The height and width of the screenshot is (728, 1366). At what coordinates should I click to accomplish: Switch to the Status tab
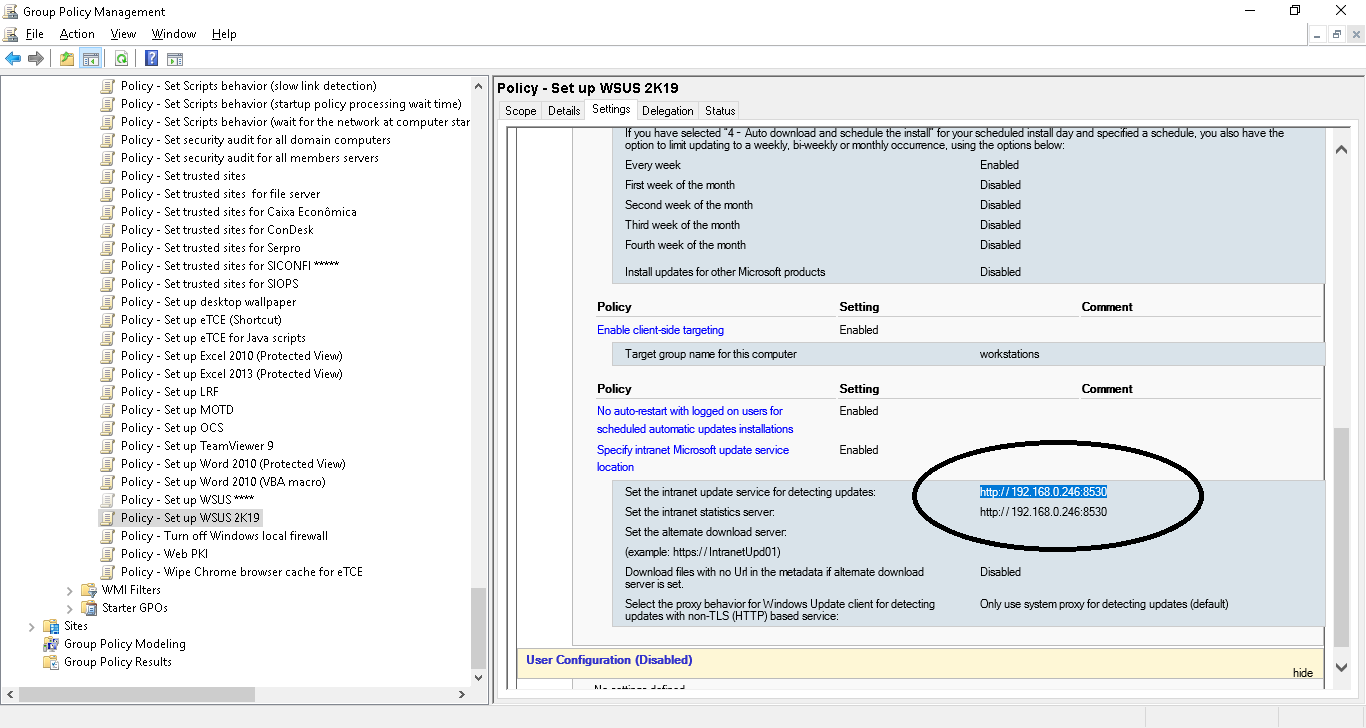[x=720, y=111]
